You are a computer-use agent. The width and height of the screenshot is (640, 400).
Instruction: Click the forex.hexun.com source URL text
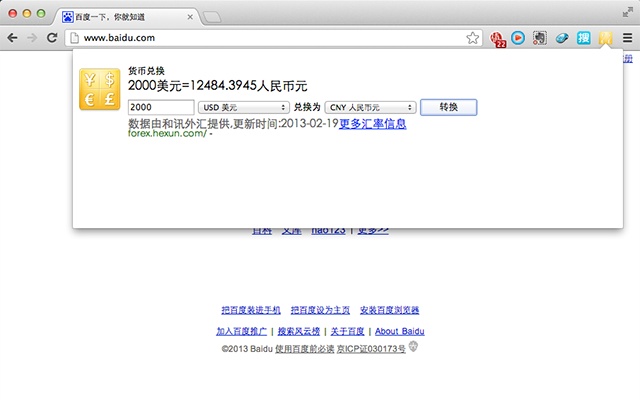pyautogui.click(x=167, y=133)
